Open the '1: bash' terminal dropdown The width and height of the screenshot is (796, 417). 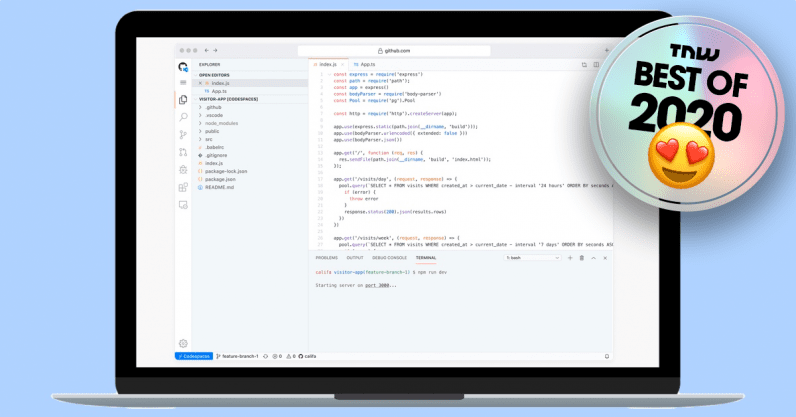(533, 258)
